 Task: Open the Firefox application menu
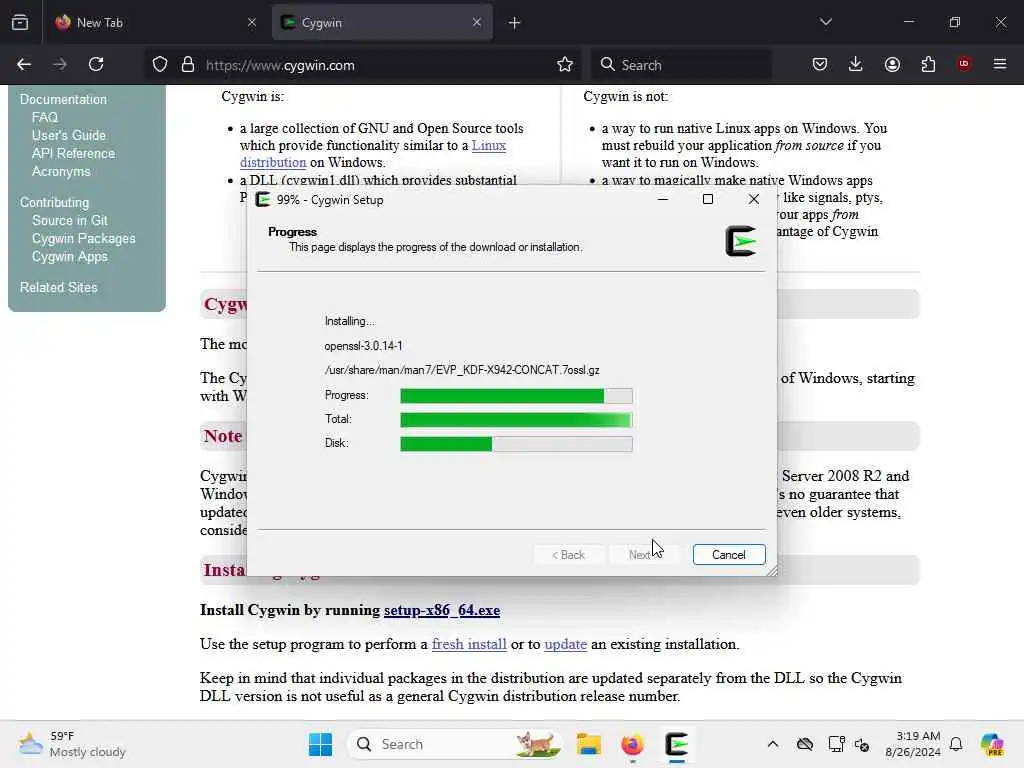coord(1000,64)
